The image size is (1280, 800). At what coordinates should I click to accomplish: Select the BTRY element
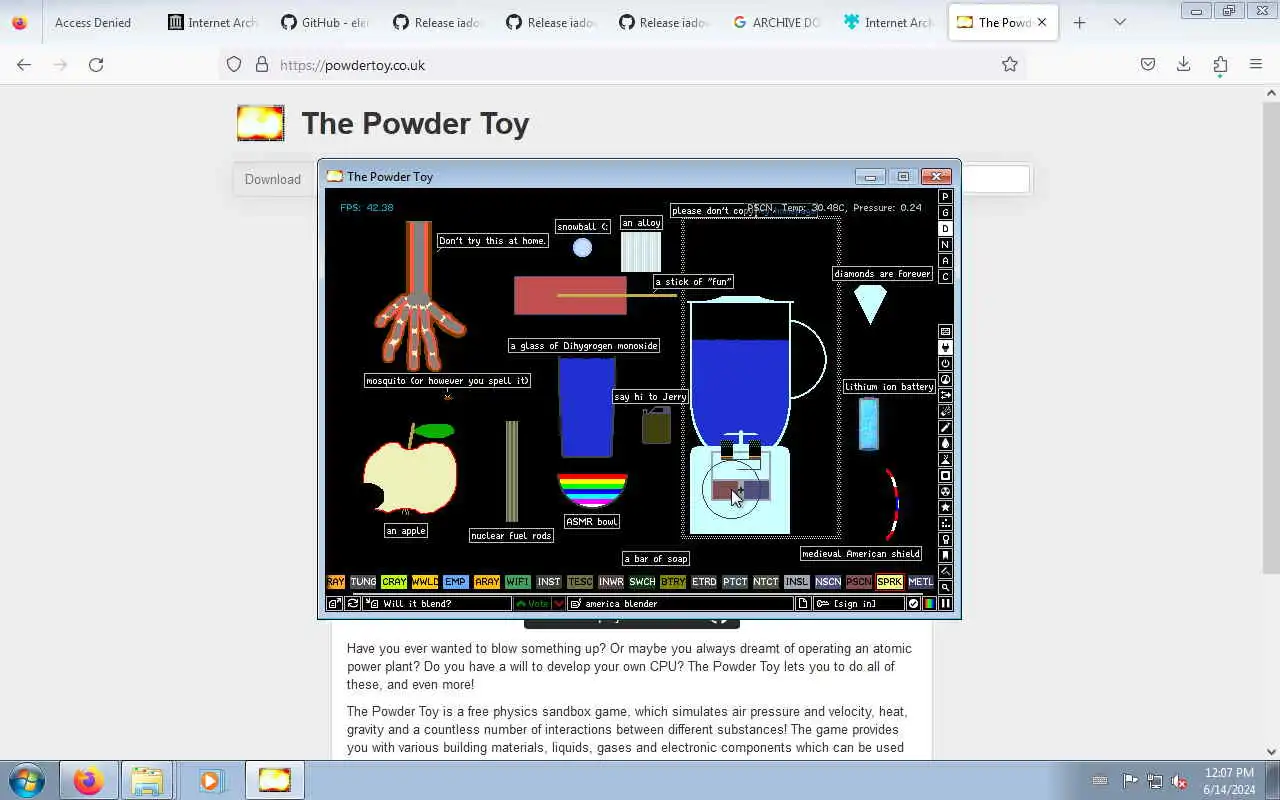tap(673, 582)
